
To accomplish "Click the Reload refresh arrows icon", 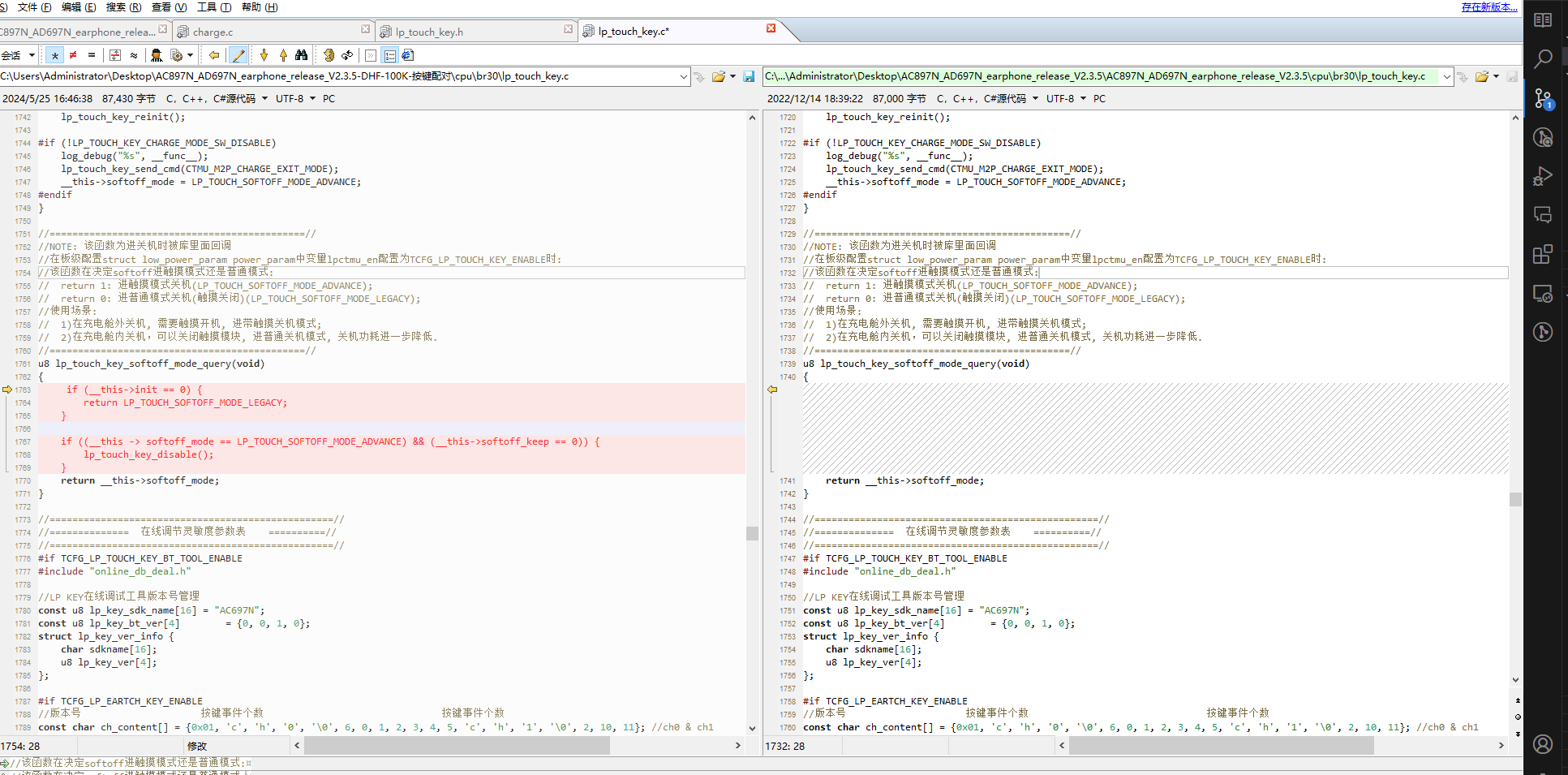I will point(347,55).
